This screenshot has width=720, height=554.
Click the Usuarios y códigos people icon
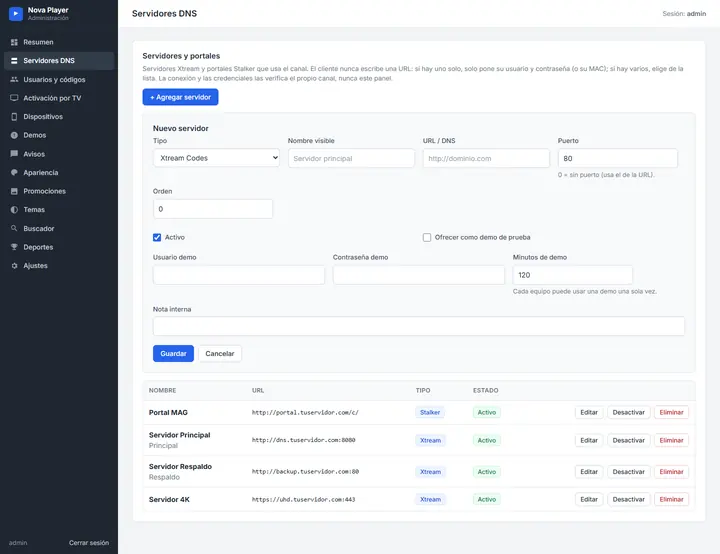[14, 79]
